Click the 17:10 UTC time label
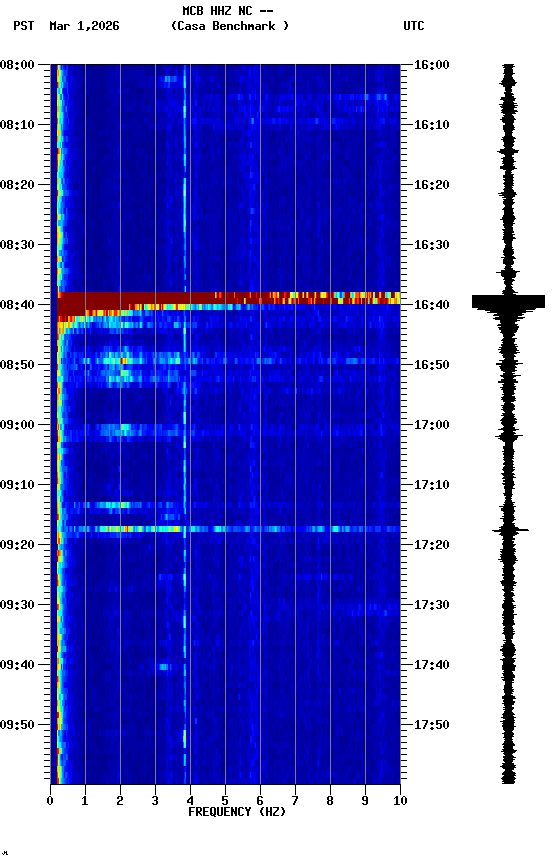552x864 pixels. pyautogui.click(x=432, y=485)
